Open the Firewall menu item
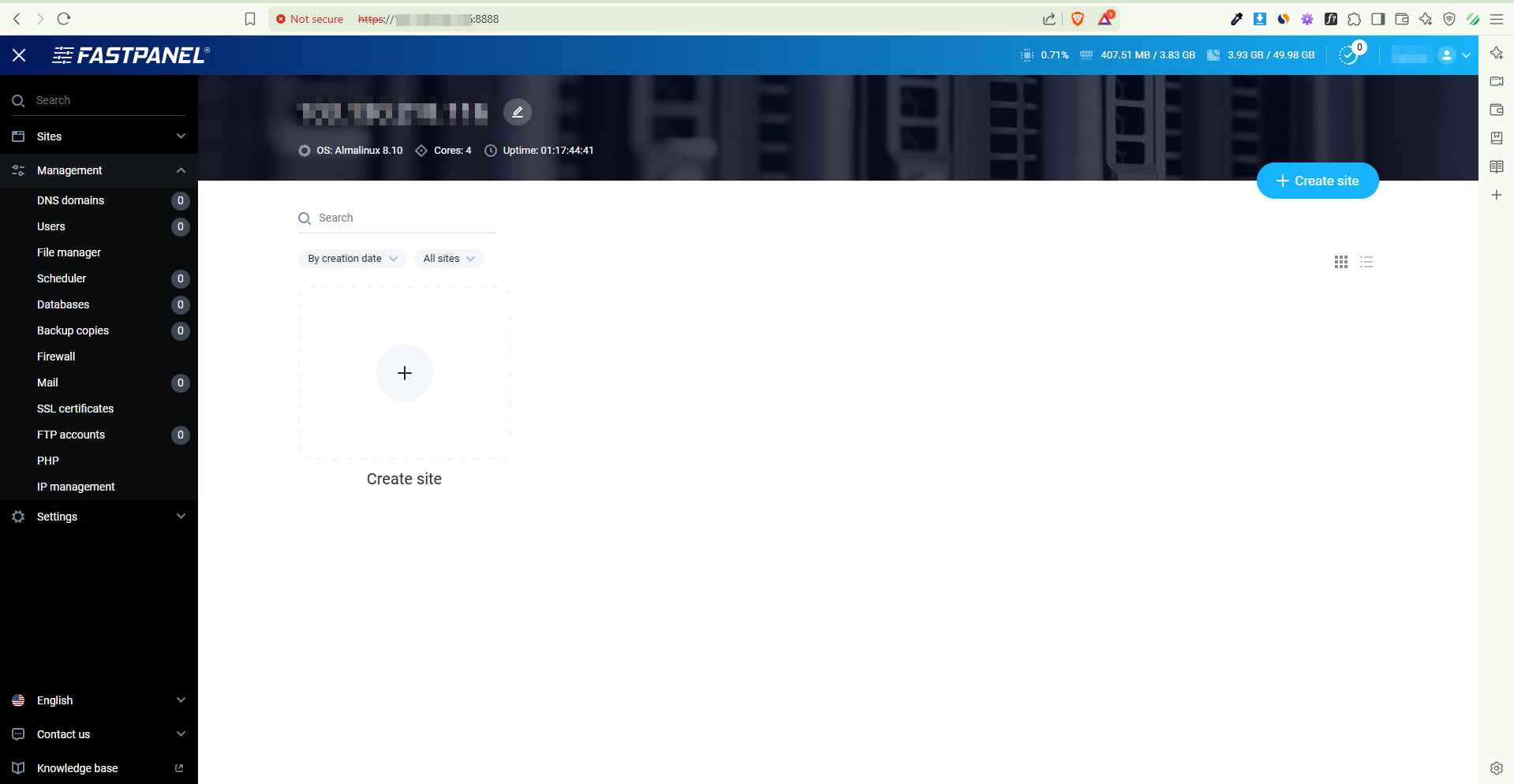The width and height of the screenshot is (1514, 784). (x=56, y=357)
